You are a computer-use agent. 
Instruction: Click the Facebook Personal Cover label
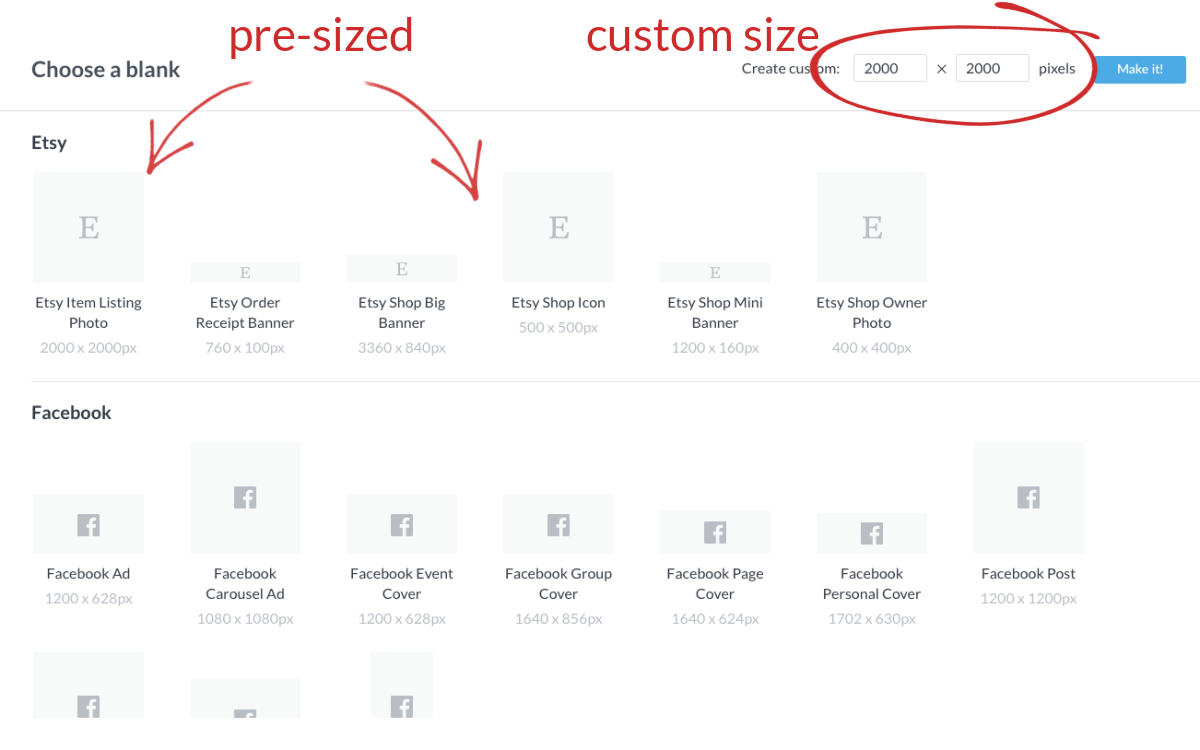click(872, 584)
